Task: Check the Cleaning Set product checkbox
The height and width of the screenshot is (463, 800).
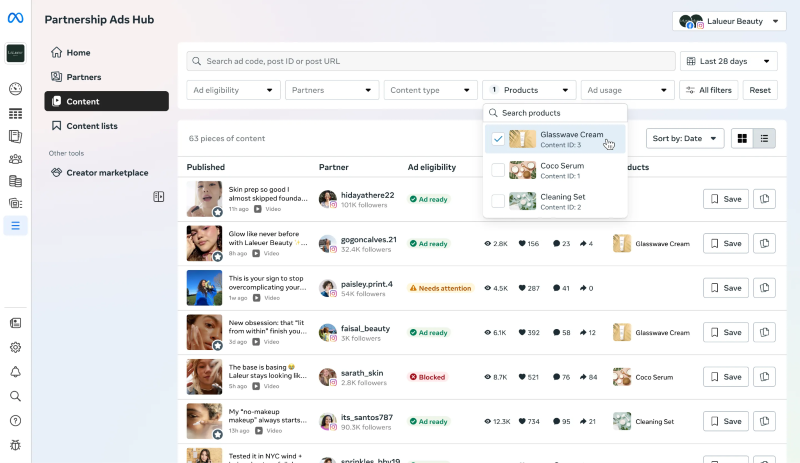Action: (498, 201)
